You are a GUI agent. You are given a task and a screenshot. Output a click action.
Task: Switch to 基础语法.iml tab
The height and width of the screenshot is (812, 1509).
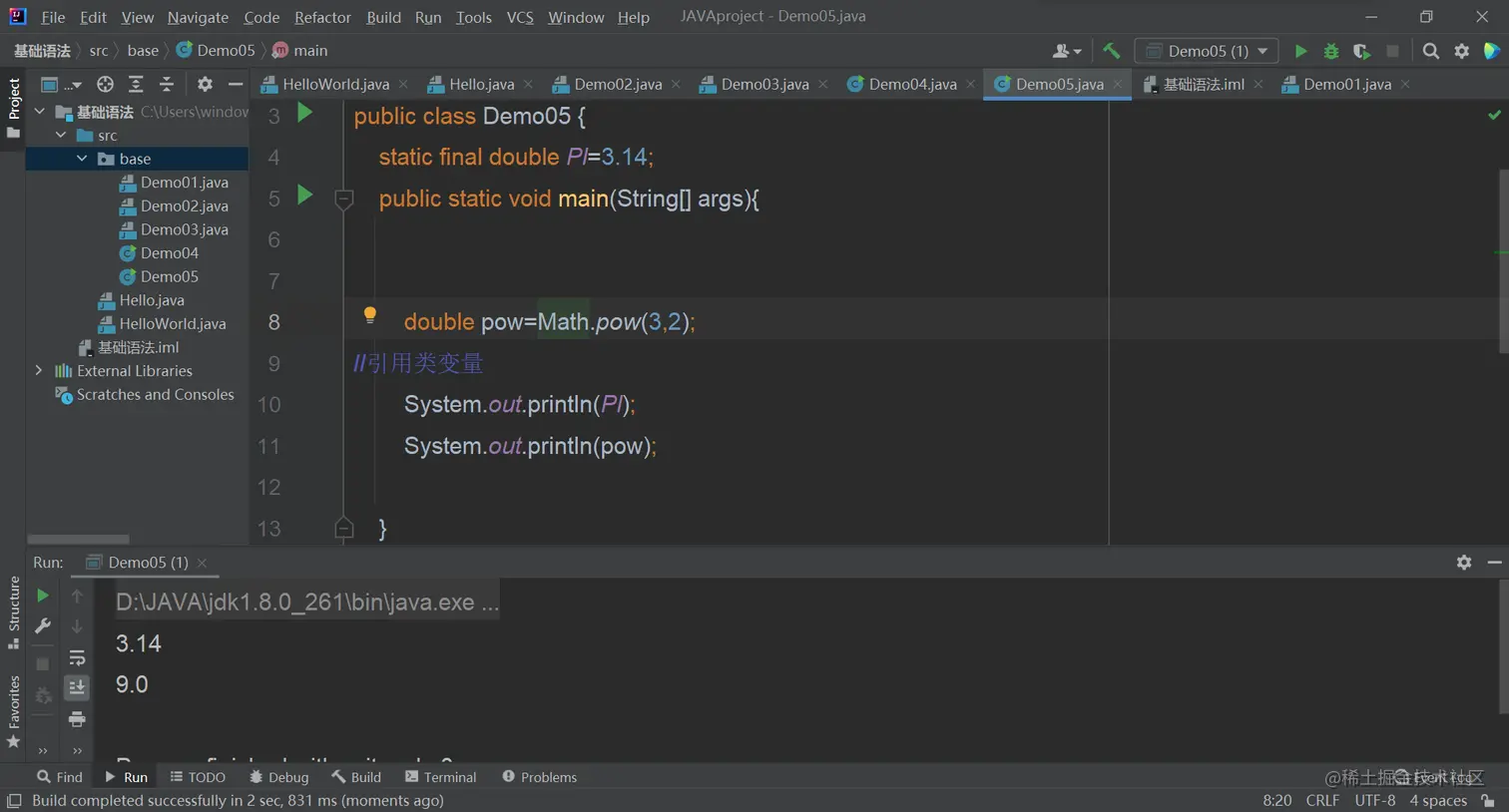point(1204,84)
